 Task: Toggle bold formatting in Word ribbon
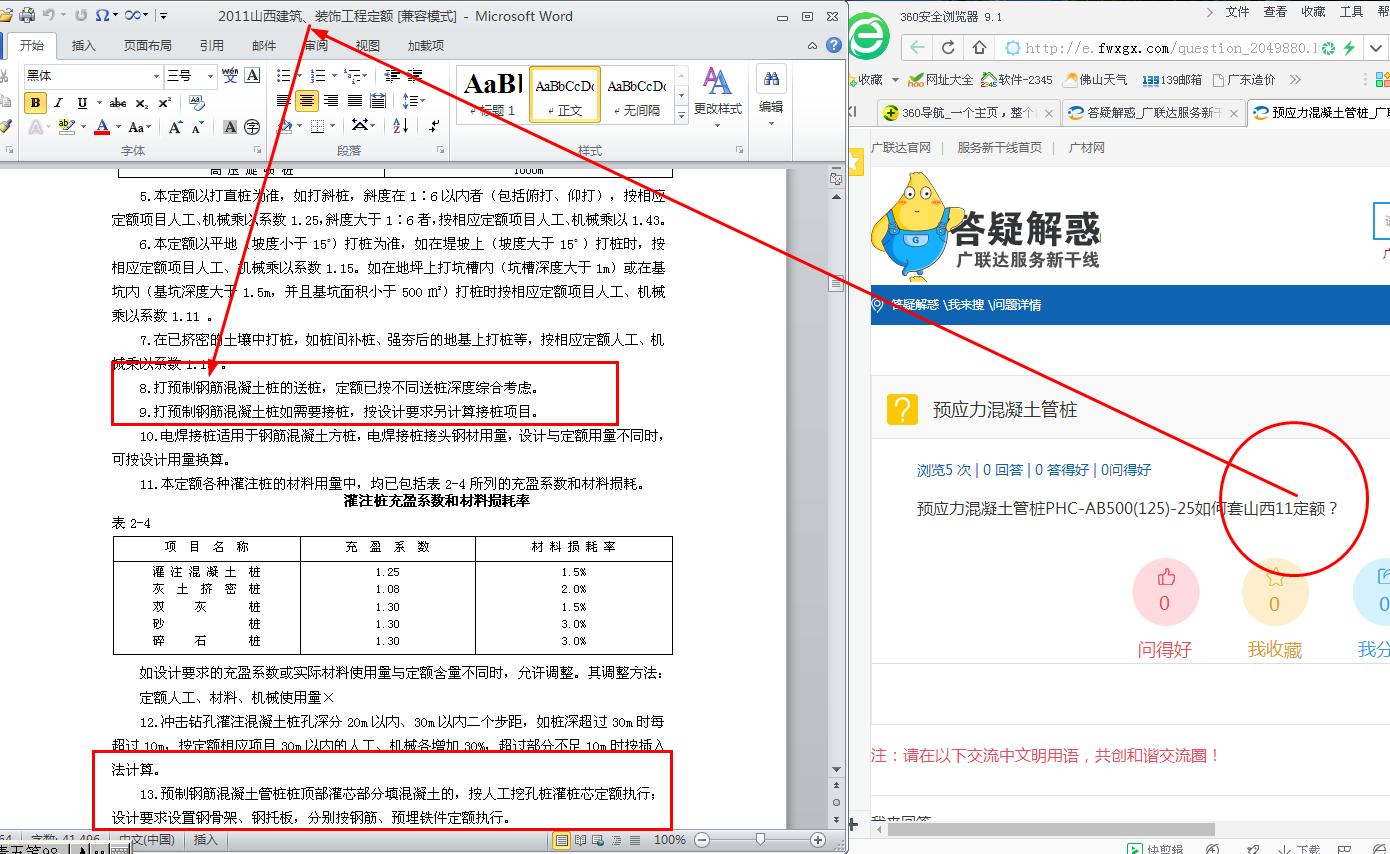click(36, 102)
